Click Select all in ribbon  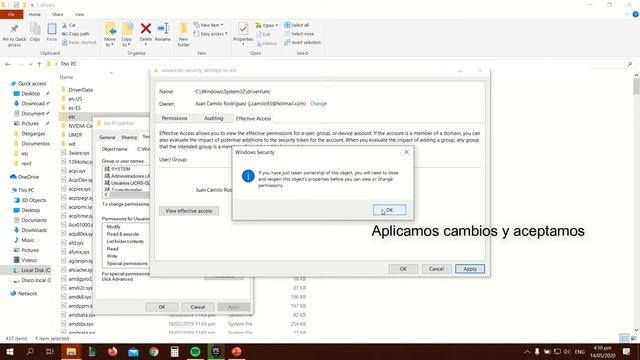297,25
